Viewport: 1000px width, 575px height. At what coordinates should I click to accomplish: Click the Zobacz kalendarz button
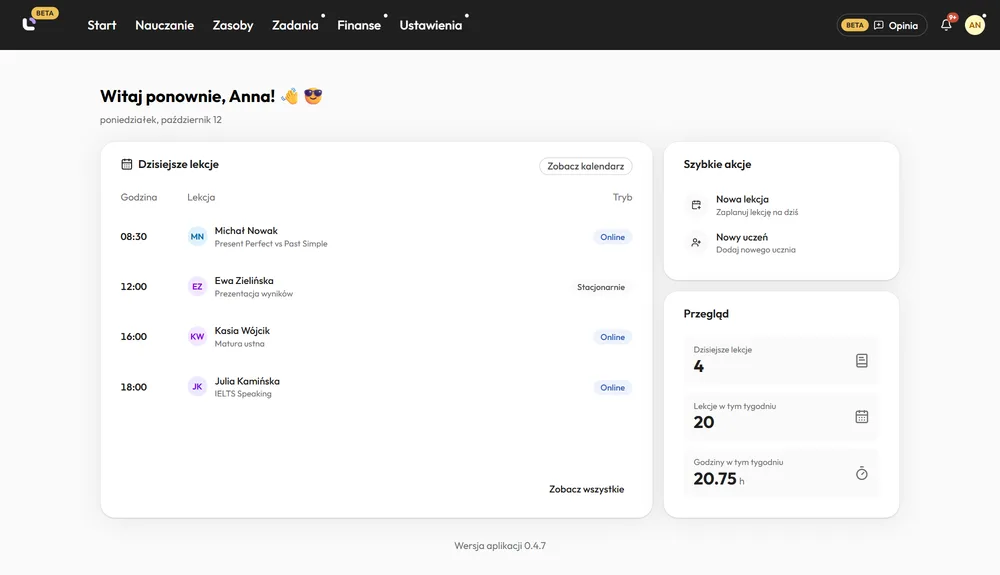585,166
